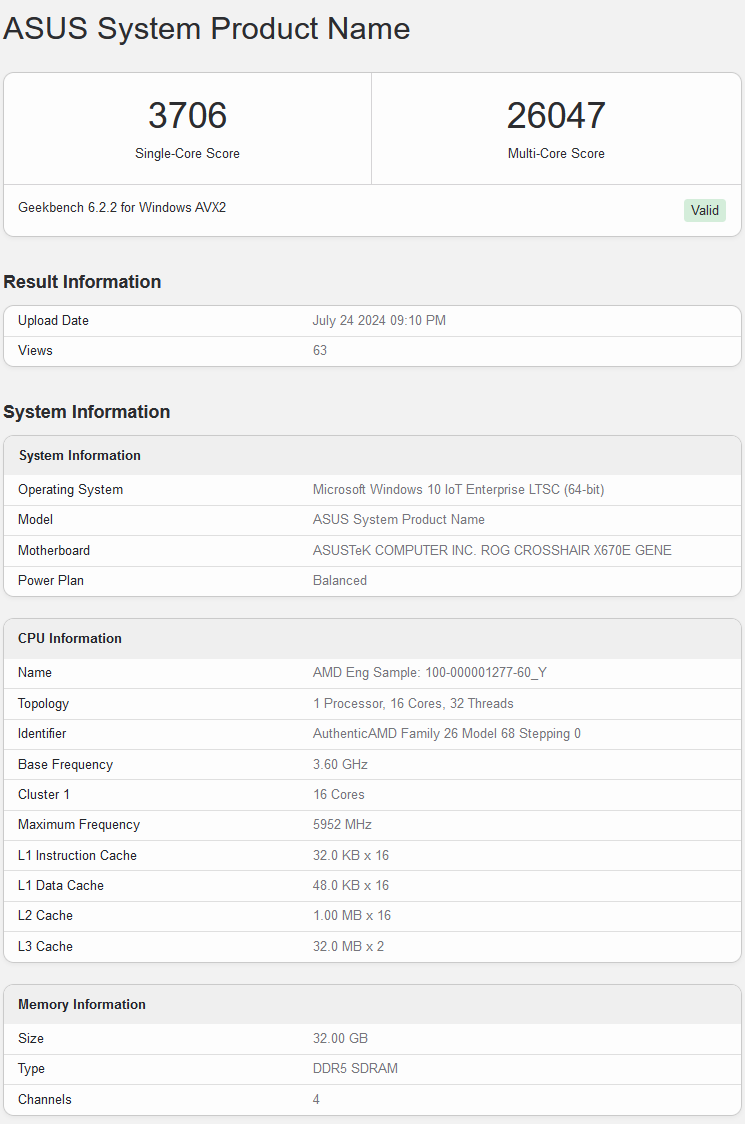Image resolution: width=745 pixels, height=1124 pixels.
Task: Select the Microsoft Windows 10 IoT Enterprise value
Action: click(x=458, y=490)
